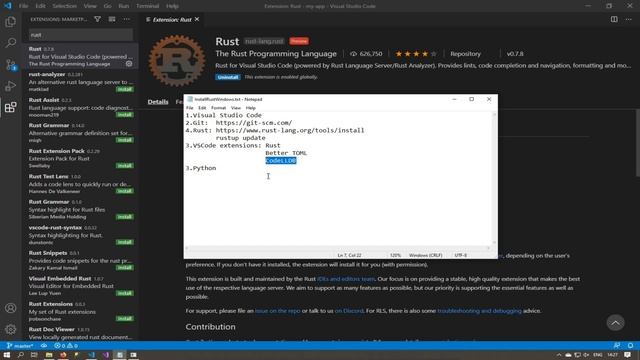
Task: Click the feedback icon in status bar
Action: (617, 346)
